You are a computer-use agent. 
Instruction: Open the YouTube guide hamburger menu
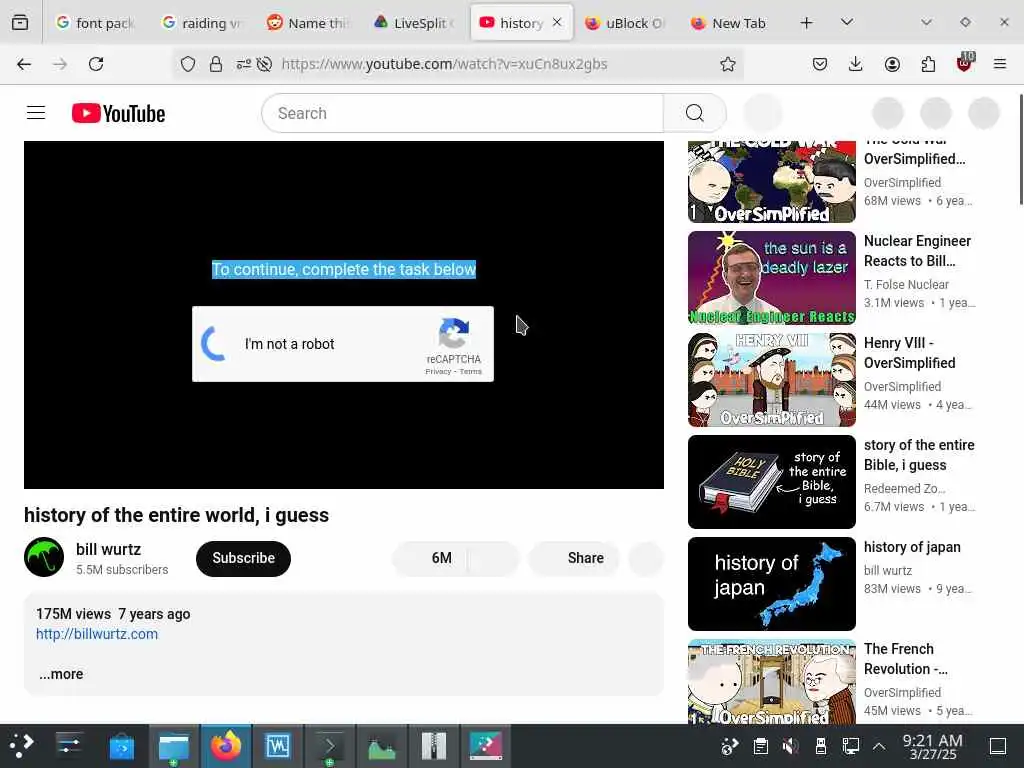[x=36, y=113]
